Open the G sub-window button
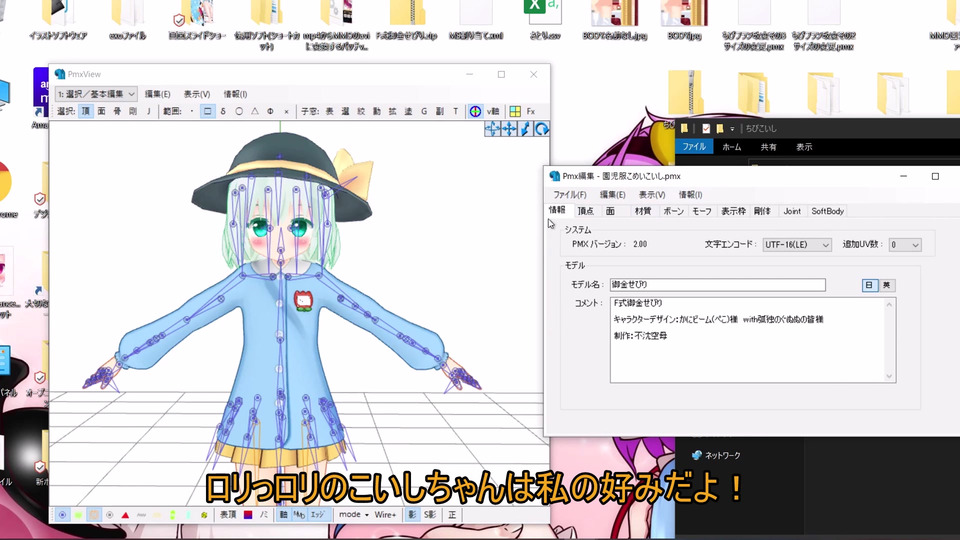The height and width of the screenshot is (540, 960). [424, 111]
